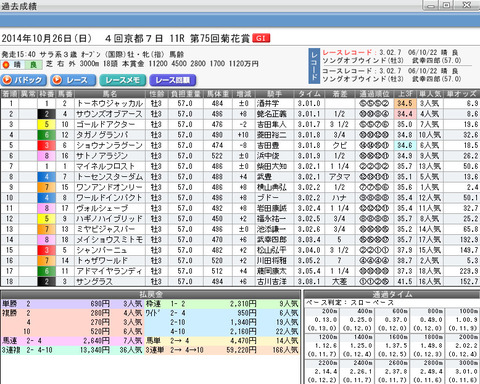480x384 pixels.
Task: Click jockey 酒井学
Action: (x=268, y=104)
